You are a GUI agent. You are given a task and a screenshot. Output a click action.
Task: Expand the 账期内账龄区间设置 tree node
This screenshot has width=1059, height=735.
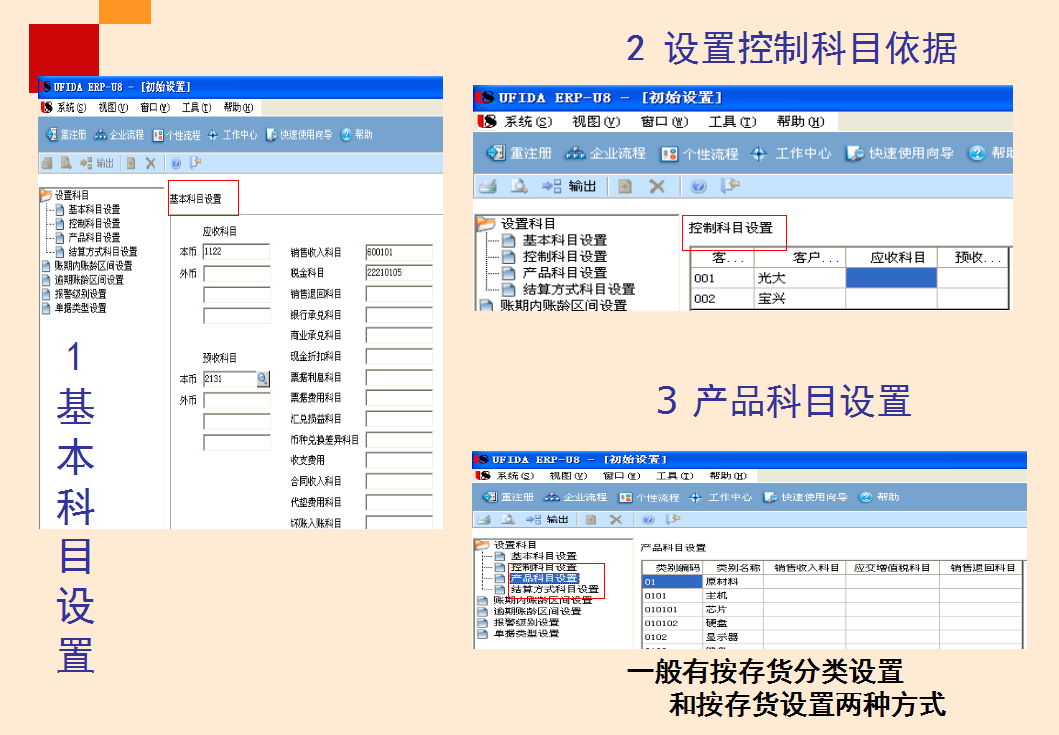pos(93,266)
